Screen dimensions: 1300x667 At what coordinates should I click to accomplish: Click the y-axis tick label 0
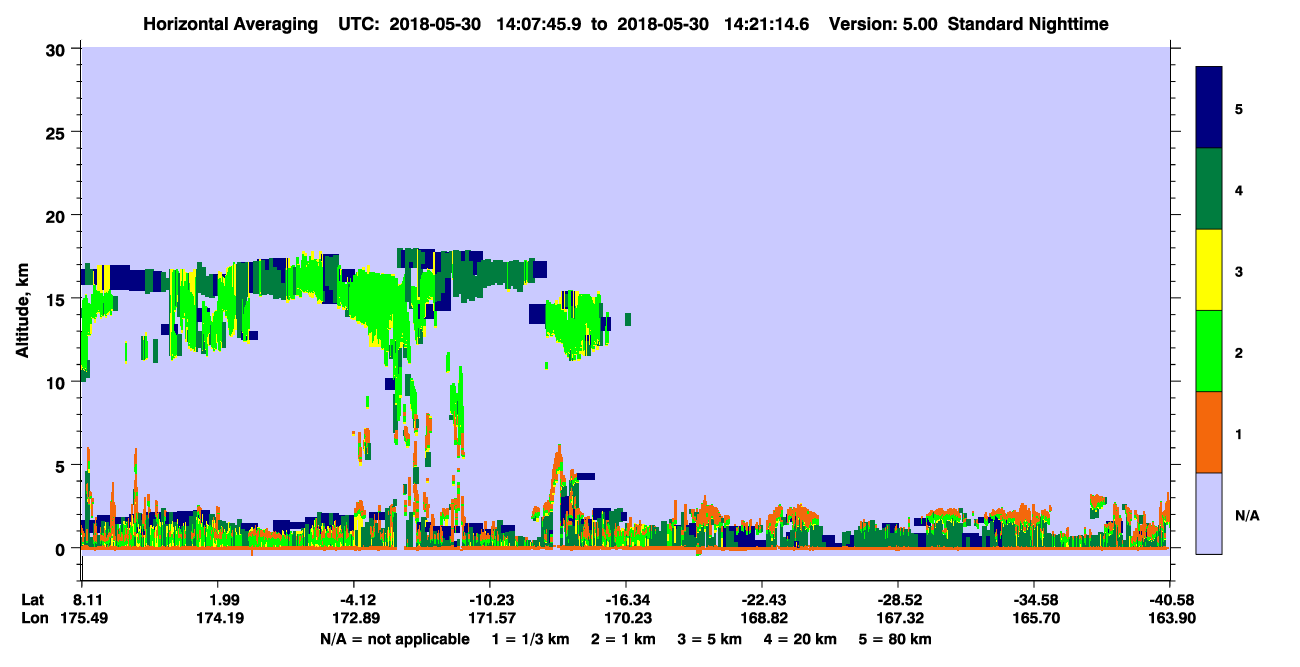tap(62, 549)
